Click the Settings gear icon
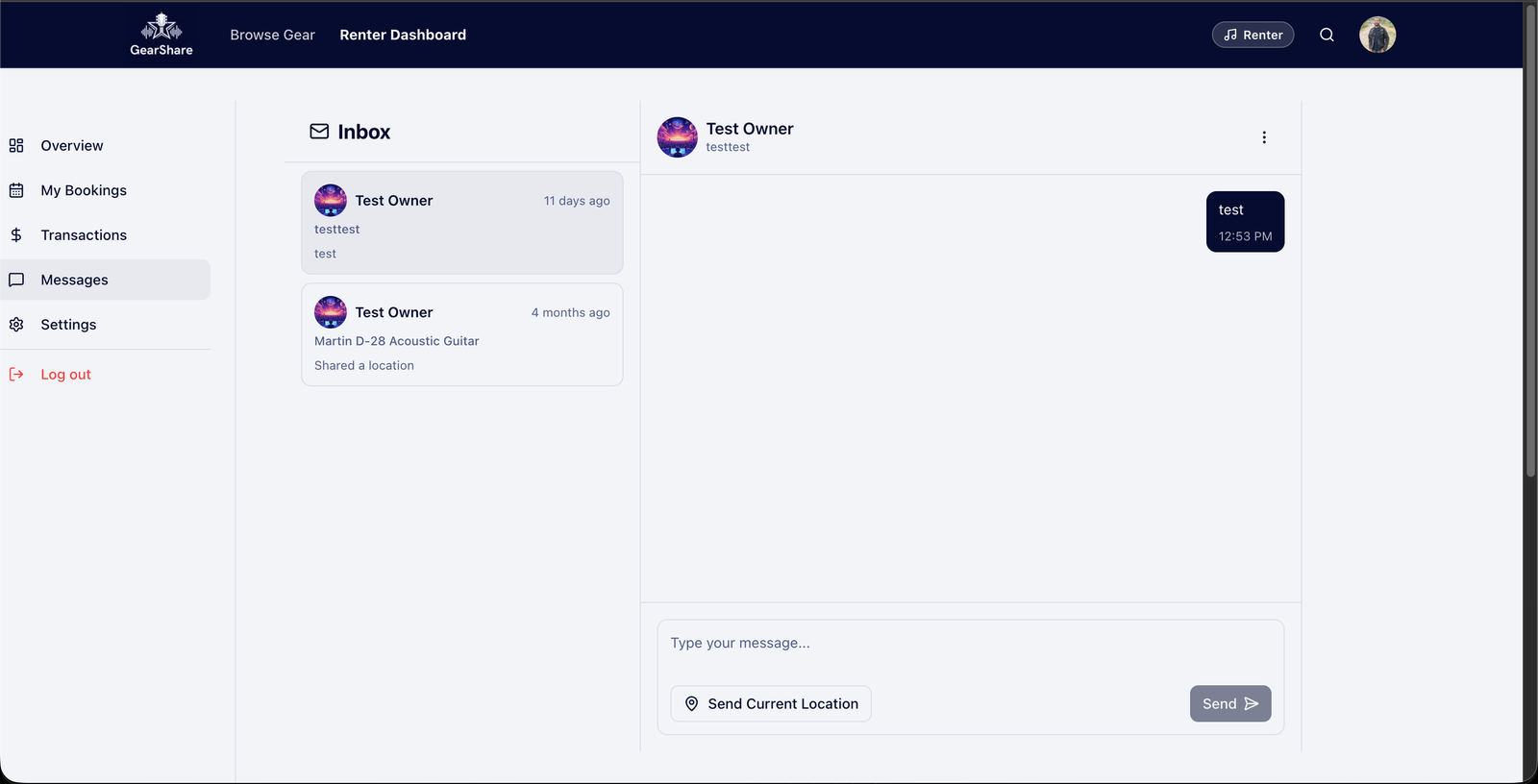The width and height of the screenshot is (1538, 784). [16, 325]
